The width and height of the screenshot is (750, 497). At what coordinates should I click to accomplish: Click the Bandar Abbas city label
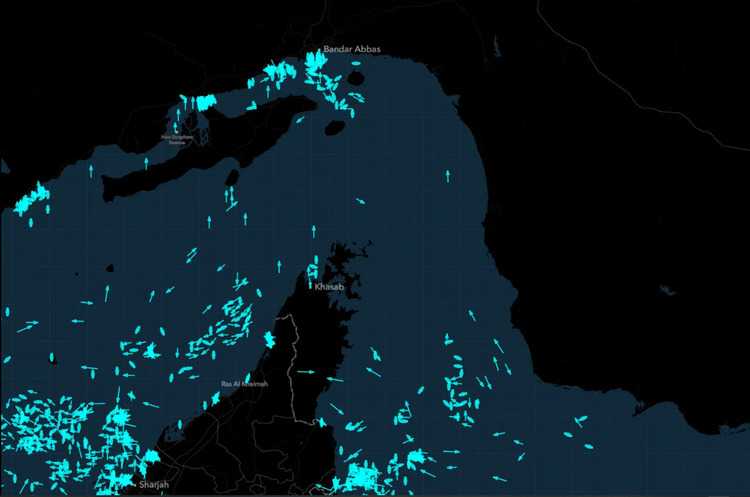(x=351, y=49)
